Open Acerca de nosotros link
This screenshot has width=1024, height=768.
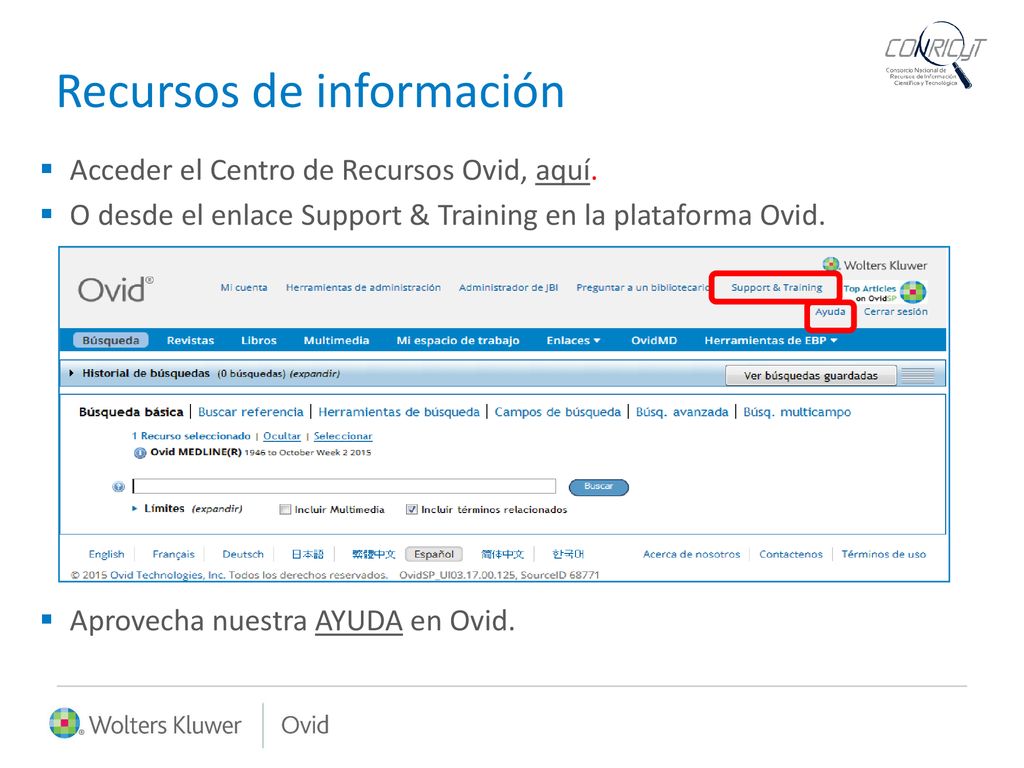tap(692, 554)
